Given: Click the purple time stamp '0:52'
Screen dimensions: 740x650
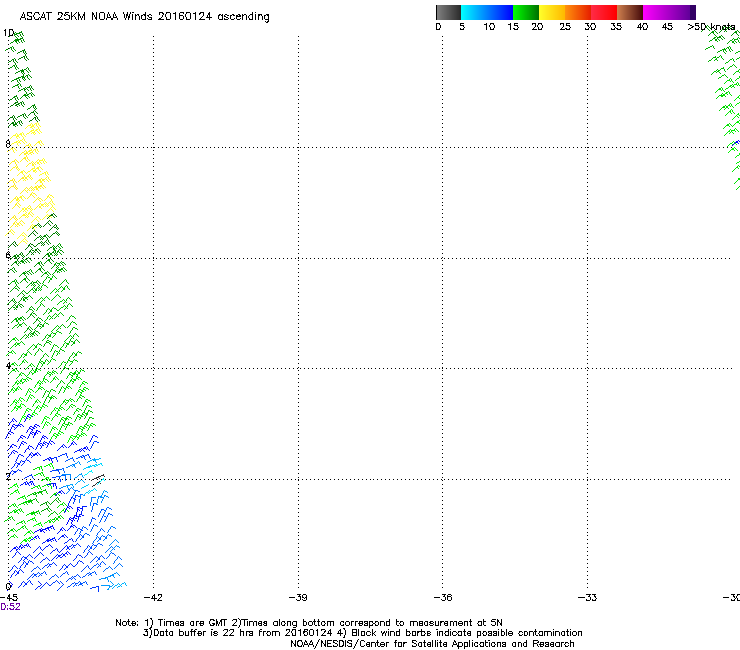Looking at the screenshot, I should point(10,607).
